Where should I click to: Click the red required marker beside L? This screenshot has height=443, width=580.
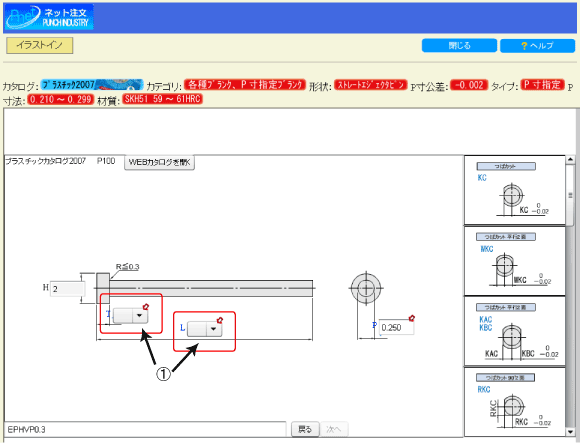point(220,320)
